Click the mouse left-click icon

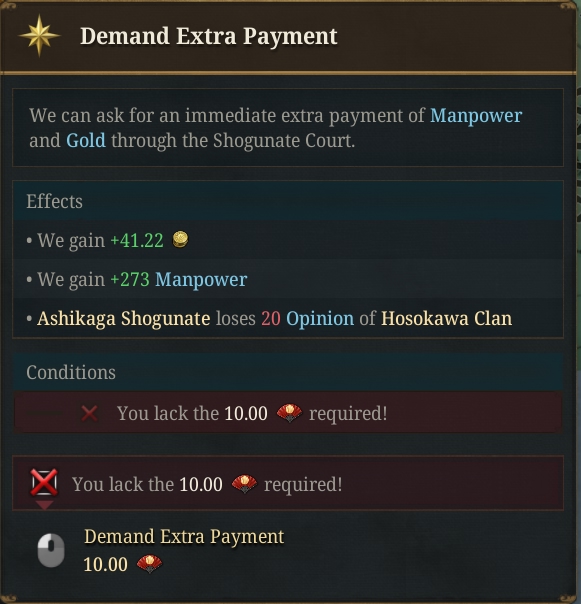(51, 550)
